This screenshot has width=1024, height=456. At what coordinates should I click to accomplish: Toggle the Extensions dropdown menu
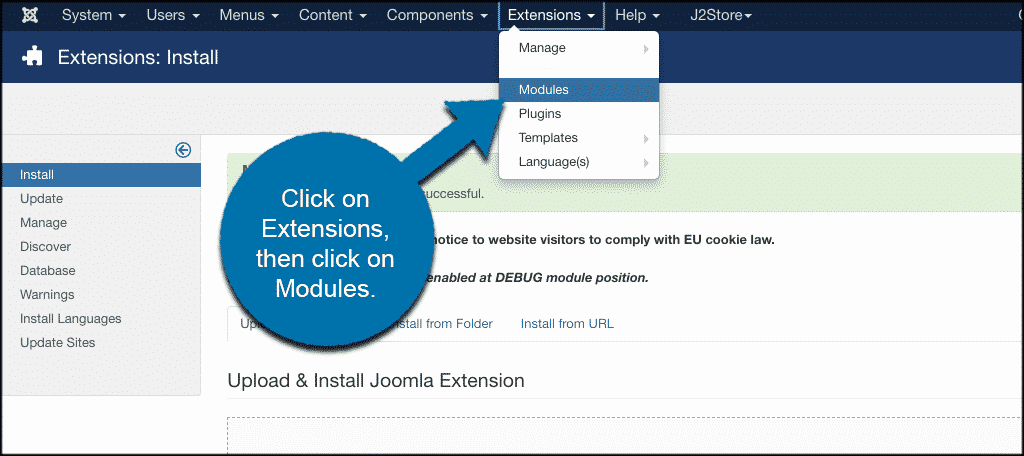click(x=551, y=15)
